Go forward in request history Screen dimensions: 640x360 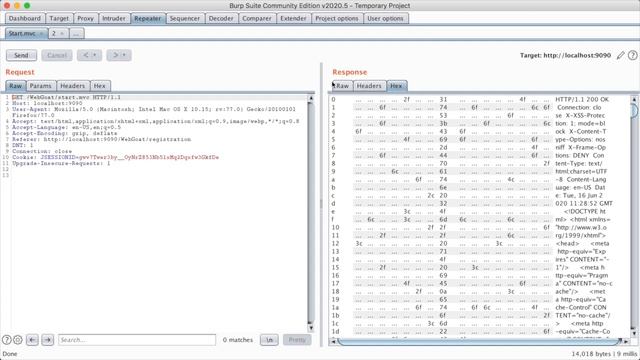115,55
